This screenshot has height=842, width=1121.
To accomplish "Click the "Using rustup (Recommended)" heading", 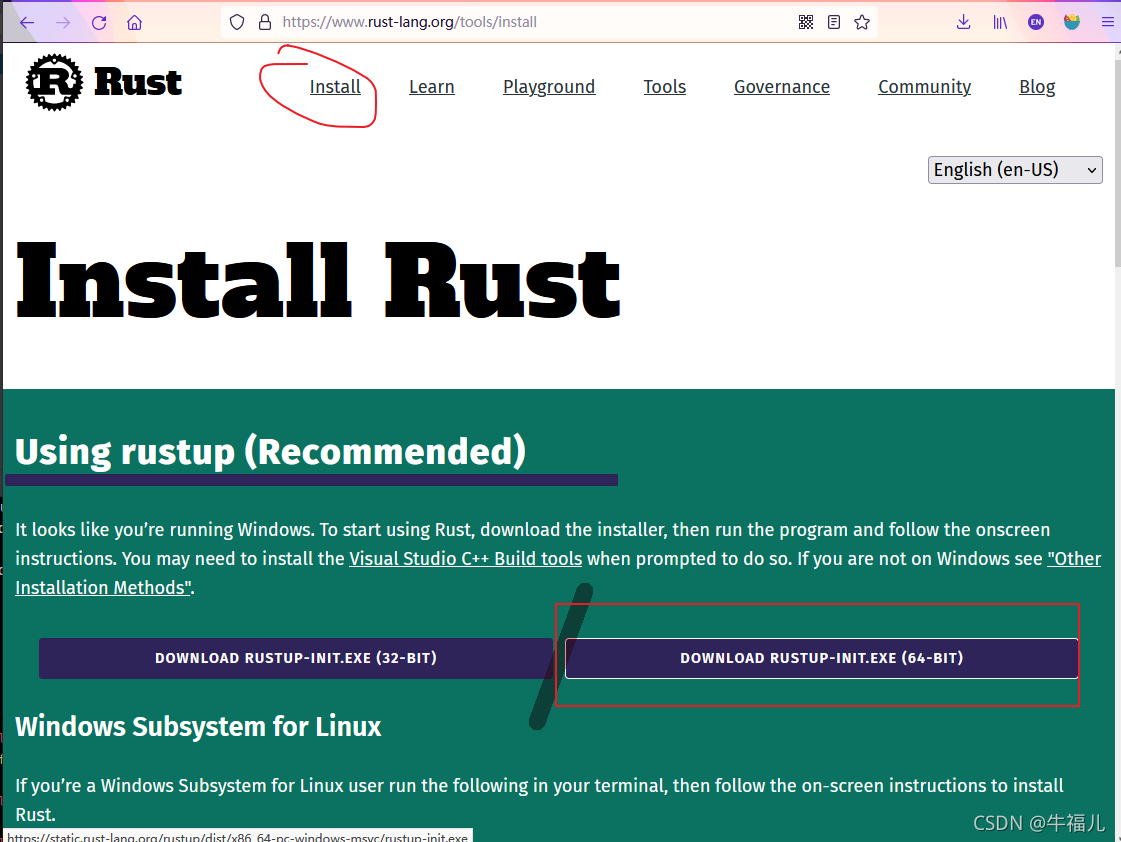I will pyautogui.click(x=270, y=452).
